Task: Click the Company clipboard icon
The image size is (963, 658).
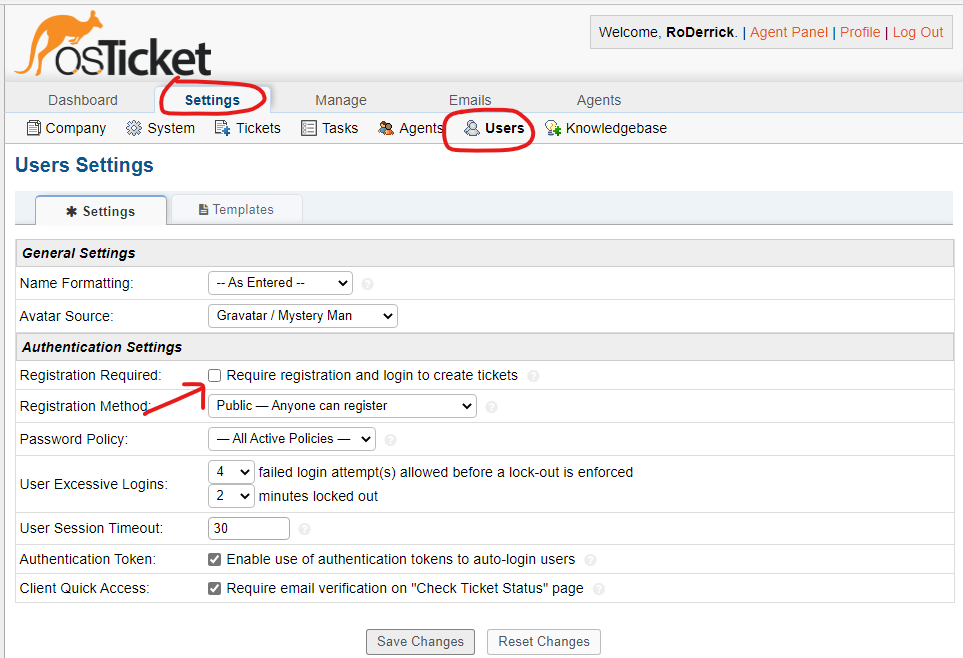Action: coord(34,128)
